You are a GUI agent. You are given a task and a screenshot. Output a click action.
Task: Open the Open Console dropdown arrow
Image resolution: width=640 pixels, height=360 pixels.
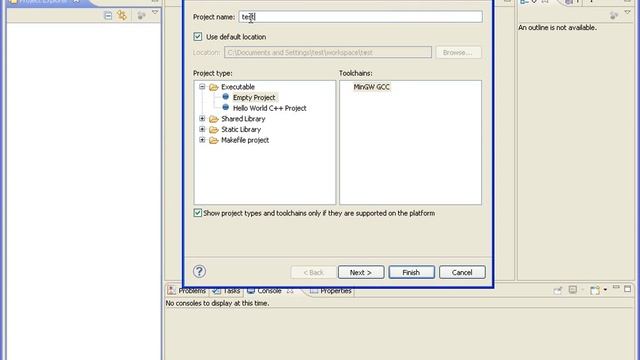tap(605, 290)
